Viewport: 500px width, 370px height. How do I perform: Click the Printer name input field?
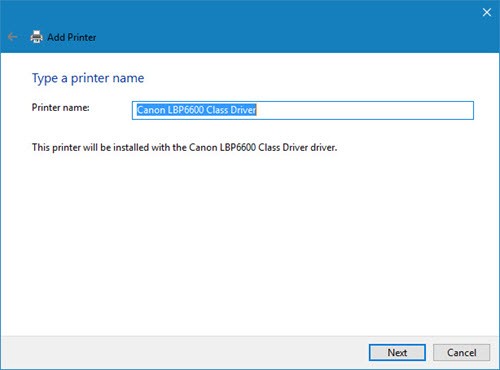pyautogui.click(x=303, y=110)
